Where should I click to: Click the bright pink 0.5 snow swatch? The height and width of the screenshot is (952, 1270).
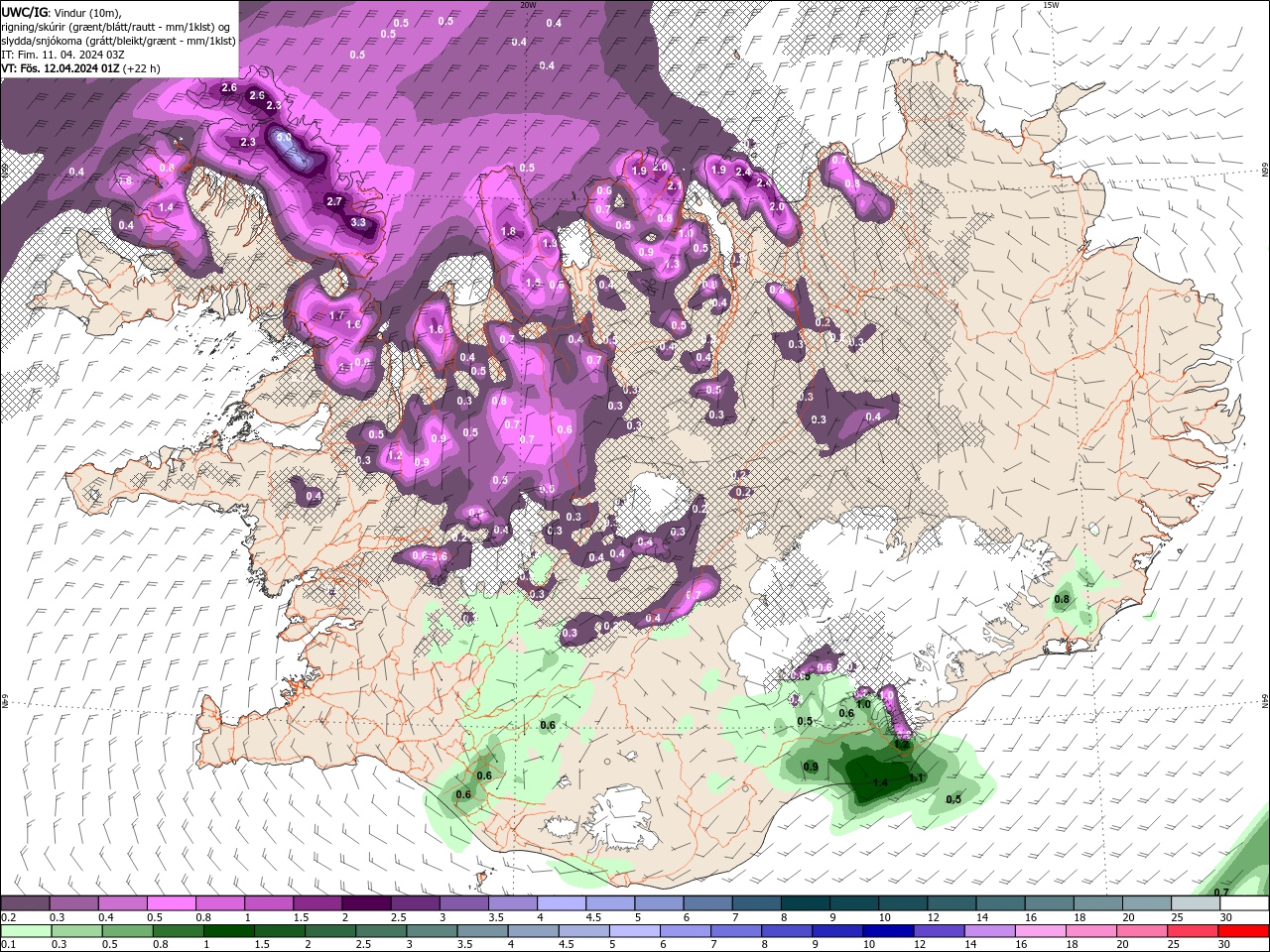(171, 903)
